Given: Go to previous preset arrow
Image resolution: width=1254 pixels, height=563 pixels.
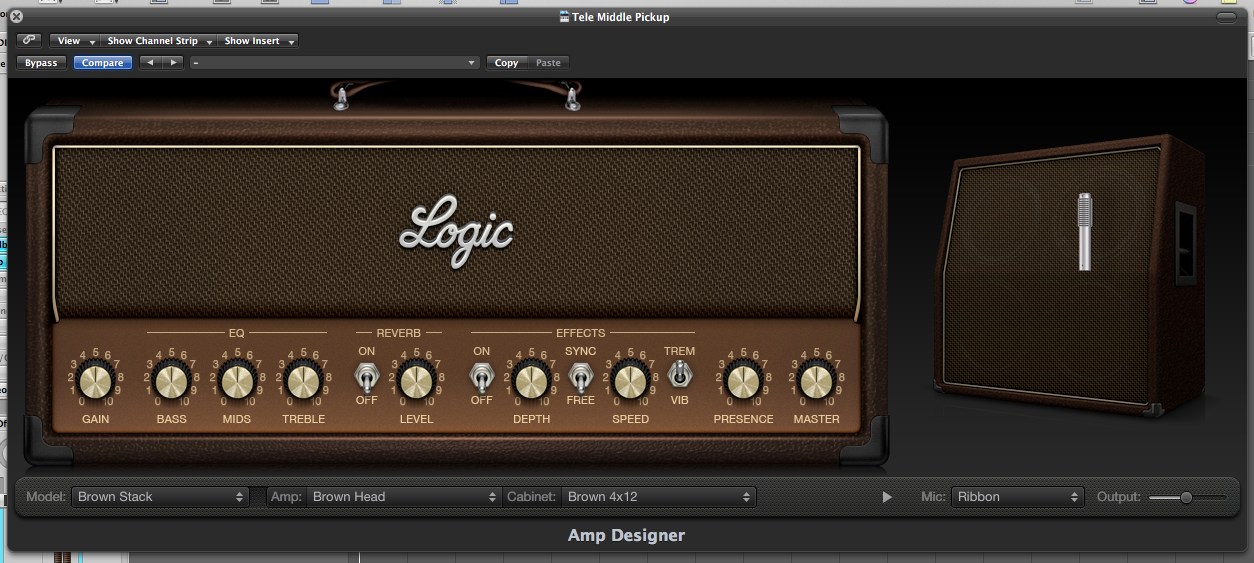Looking at the screenshot, I should (x=150, y=63).
